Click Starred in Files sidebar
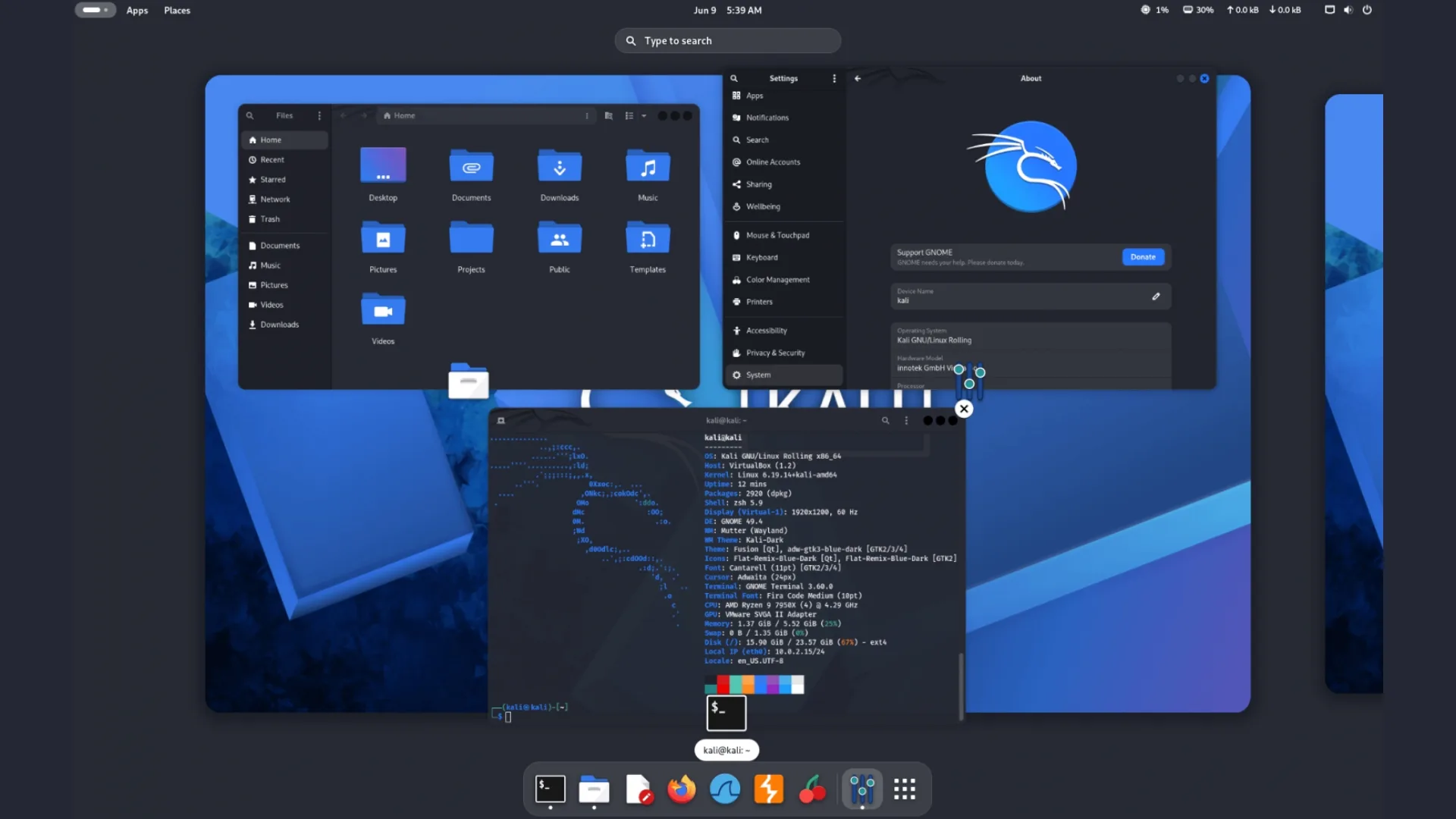This screenshot has width=1456, height=819. tap(284, 180)
